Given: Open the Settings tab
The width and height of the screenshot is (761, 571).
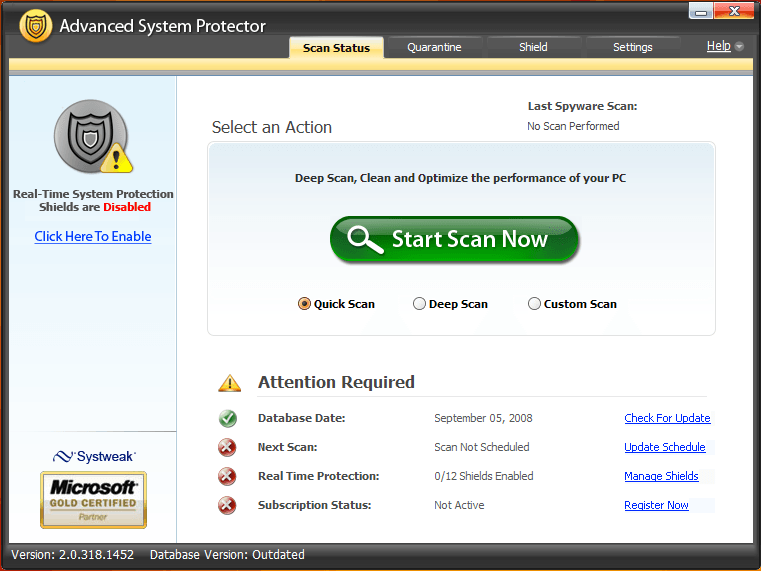Looking at the screenshot, I should tap(632, 47).
